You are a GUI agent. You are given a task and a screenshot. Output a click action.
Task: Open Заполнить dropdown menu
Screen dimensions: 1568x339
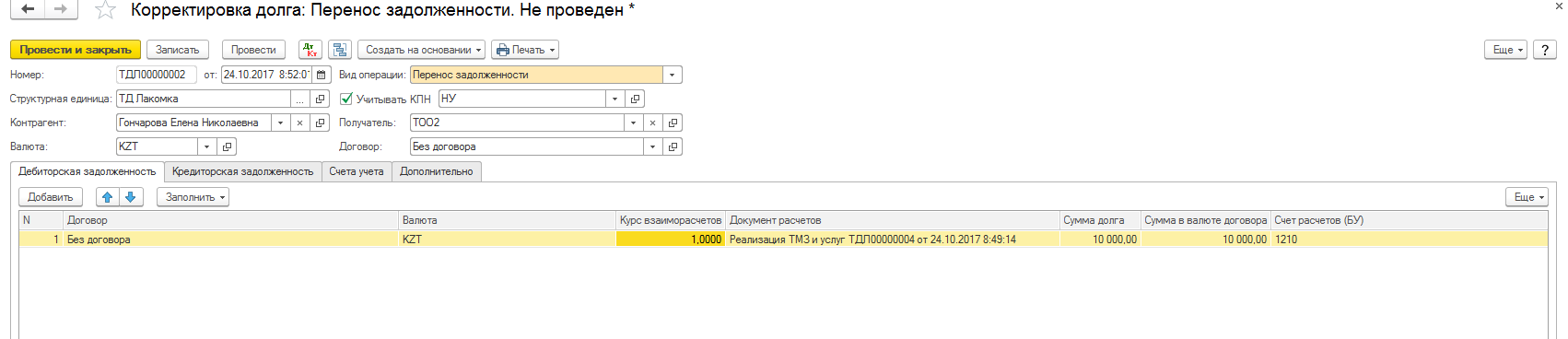point(193,197)
